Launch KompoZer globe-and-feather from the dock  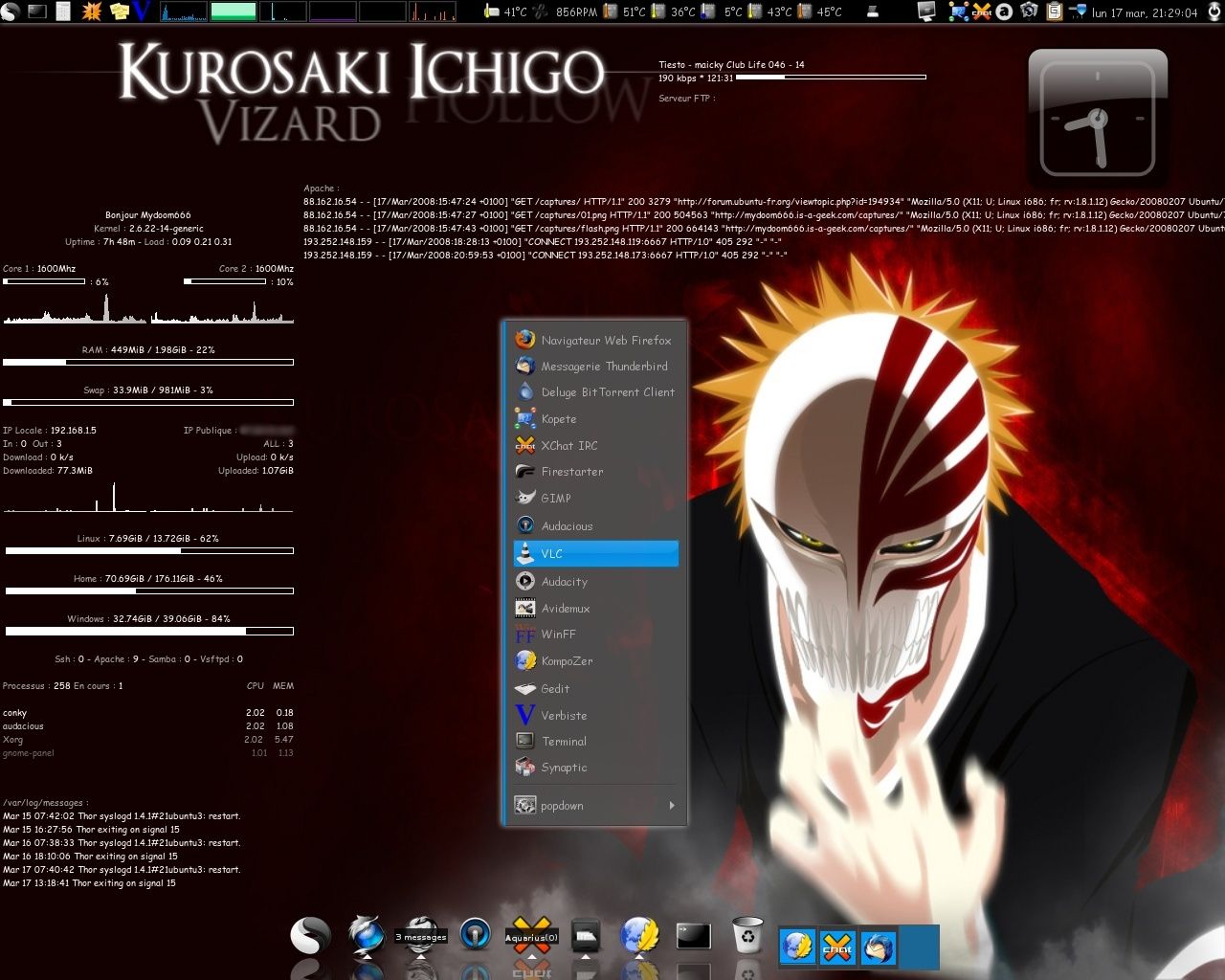point(639,935)
